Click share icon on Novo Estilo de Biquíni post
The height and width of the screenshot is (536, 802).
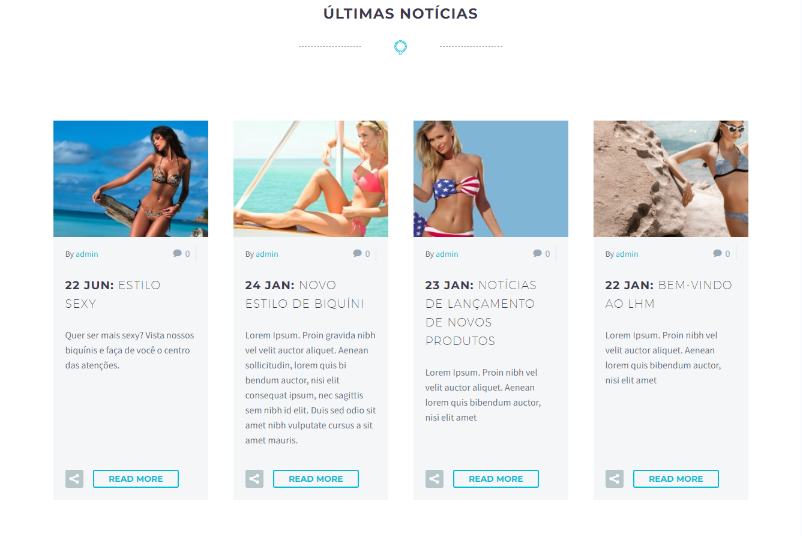tap(254, 479)
